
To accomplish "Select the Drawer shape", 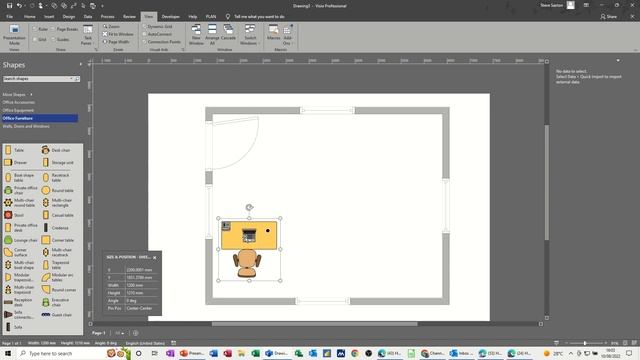I will pyautogui.click(x=16, y=162).
